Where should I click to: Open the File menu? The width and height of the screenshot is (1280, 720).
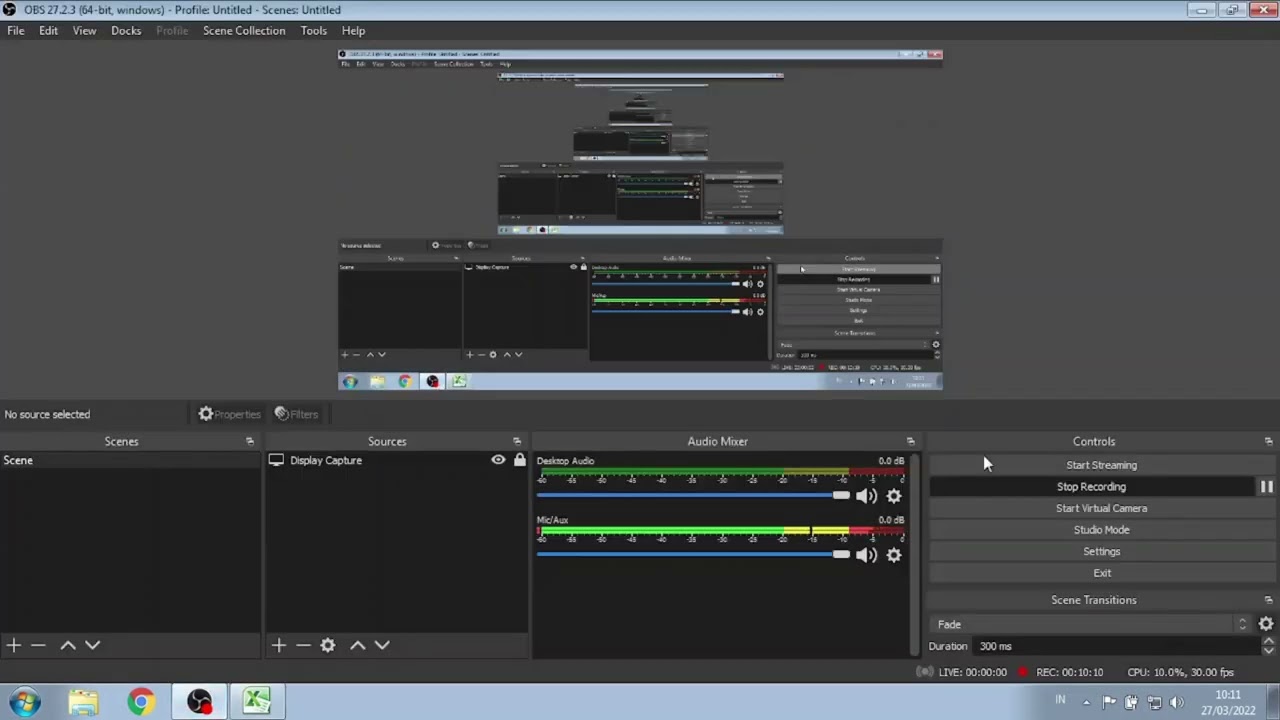16,30
